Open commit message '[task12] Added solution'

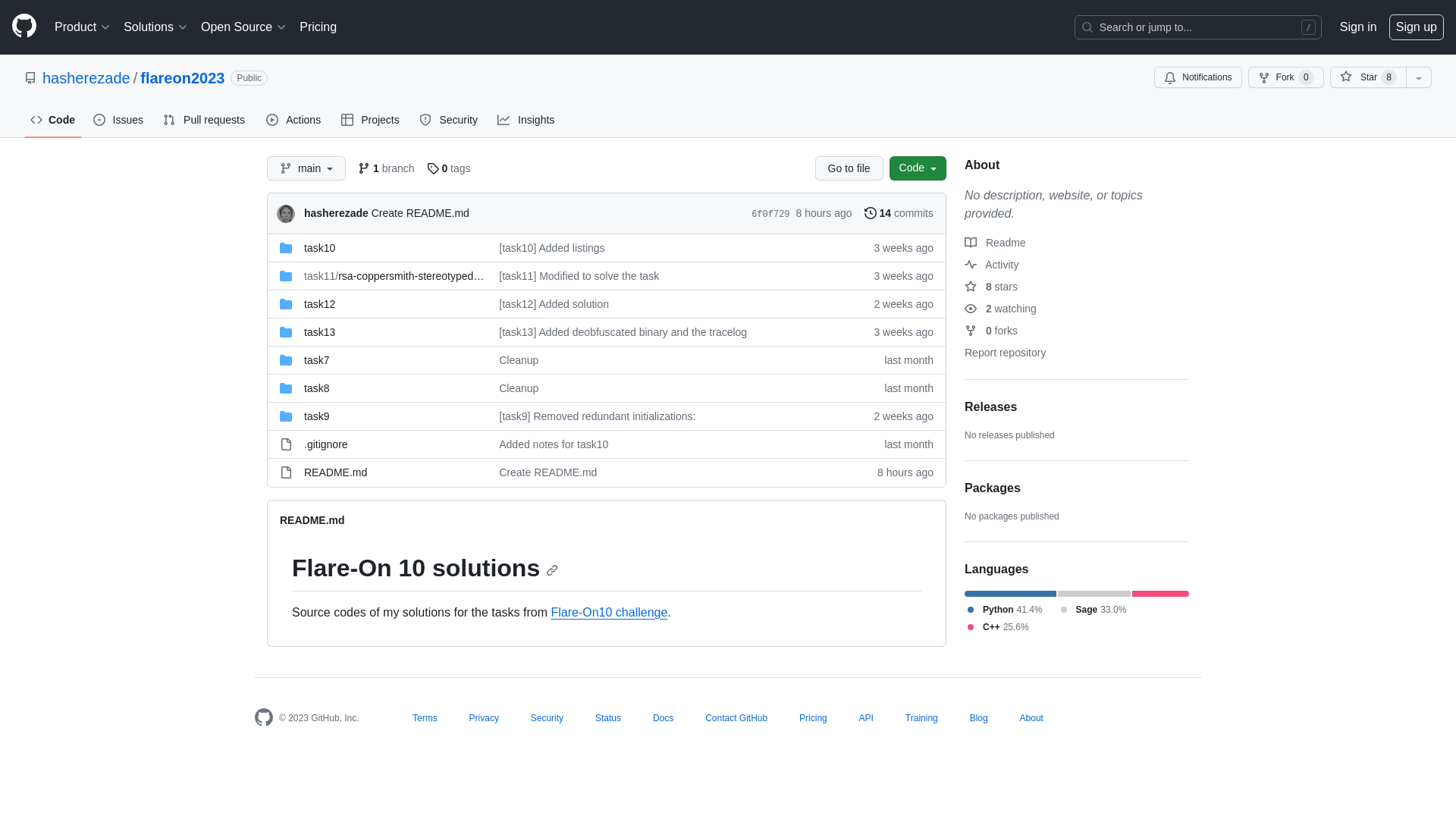tap(554, 304)
